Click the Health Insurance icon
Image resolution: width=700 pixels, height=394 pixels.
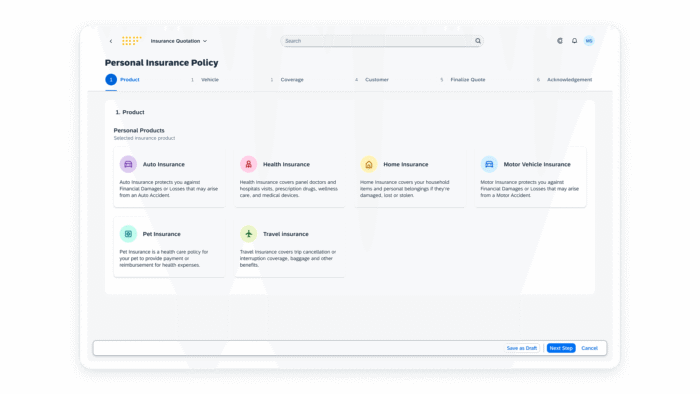(x=248, y=164)
